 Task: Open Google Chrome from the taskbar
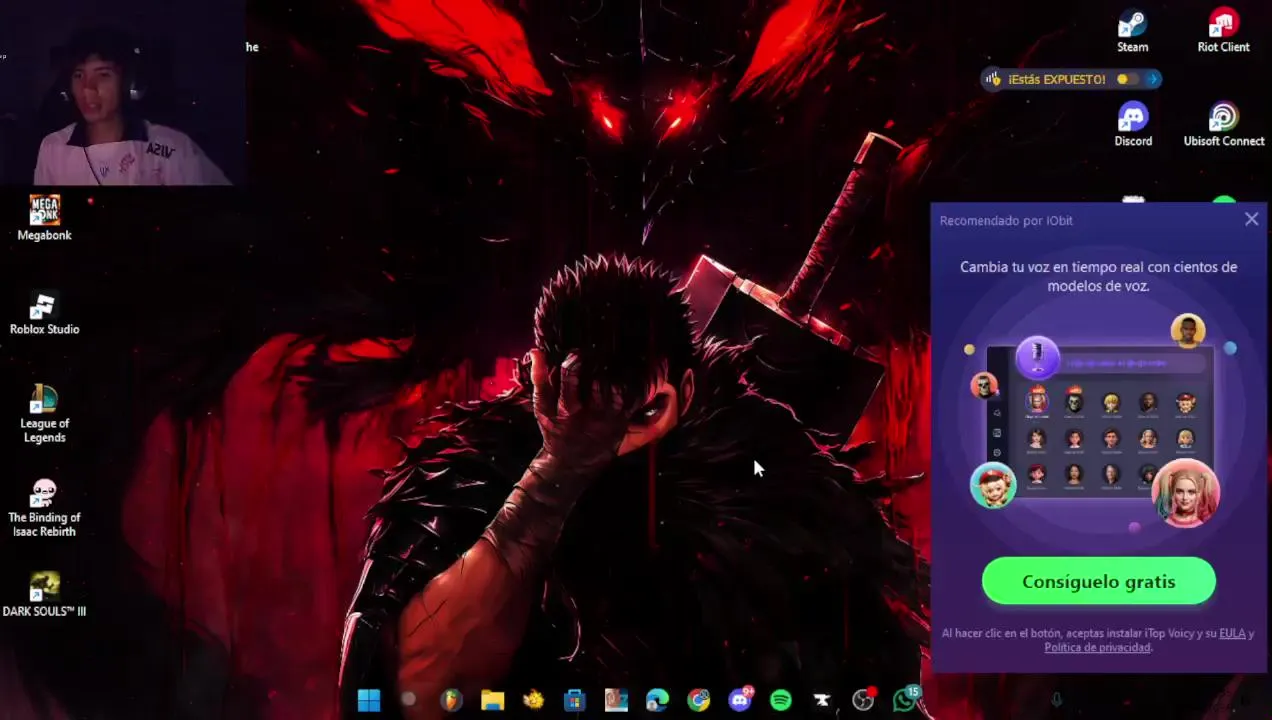698,700
